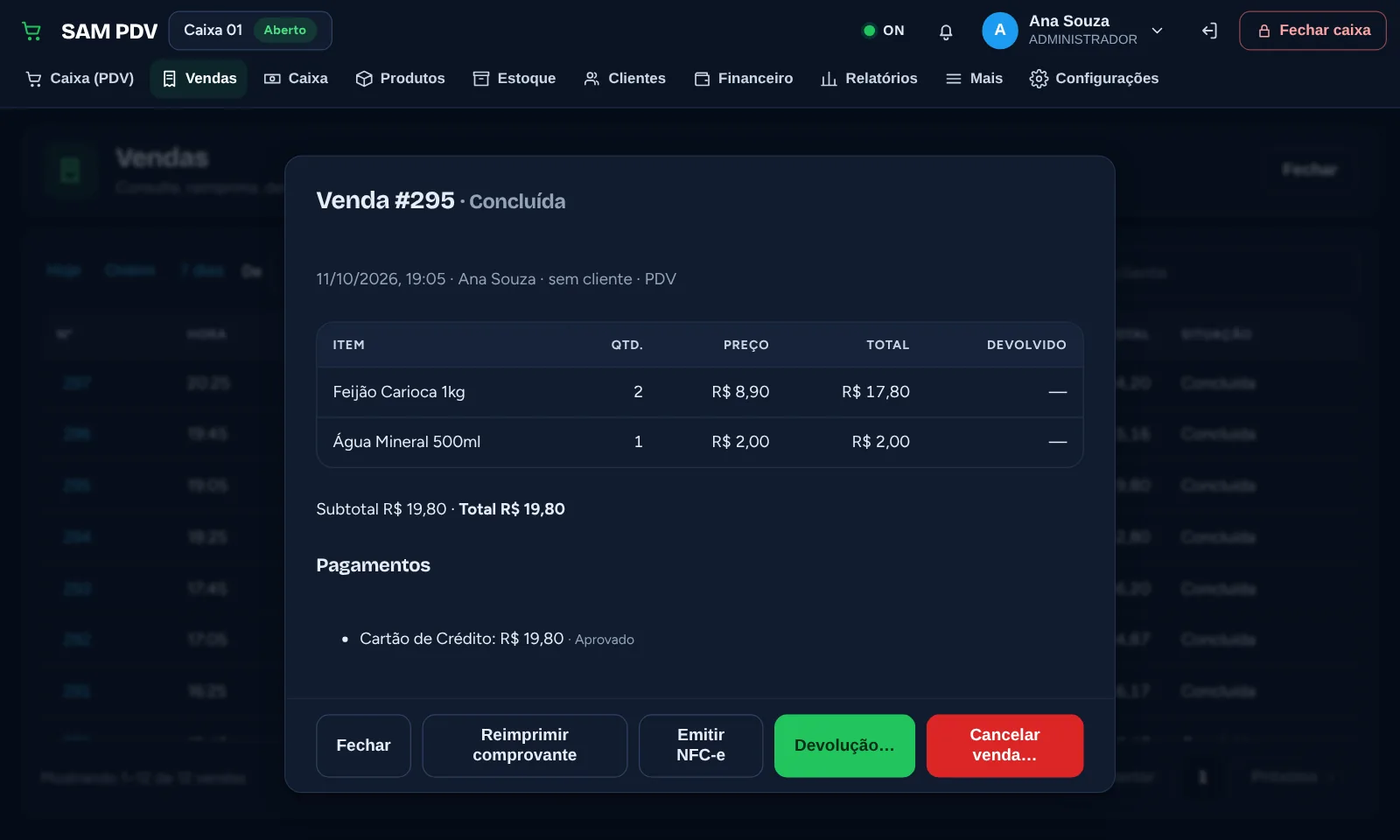Viewport: 1400px width, 840px height.
Task: Click the Fechar caixa button
Action: point(1312,31)
